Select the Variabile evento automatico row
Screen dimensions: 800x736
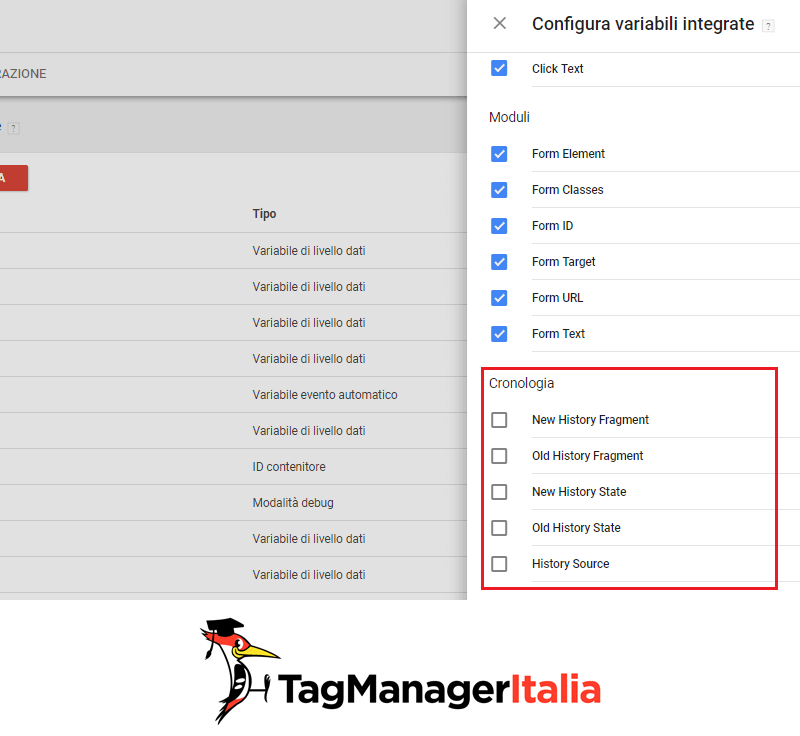(233, 395)
